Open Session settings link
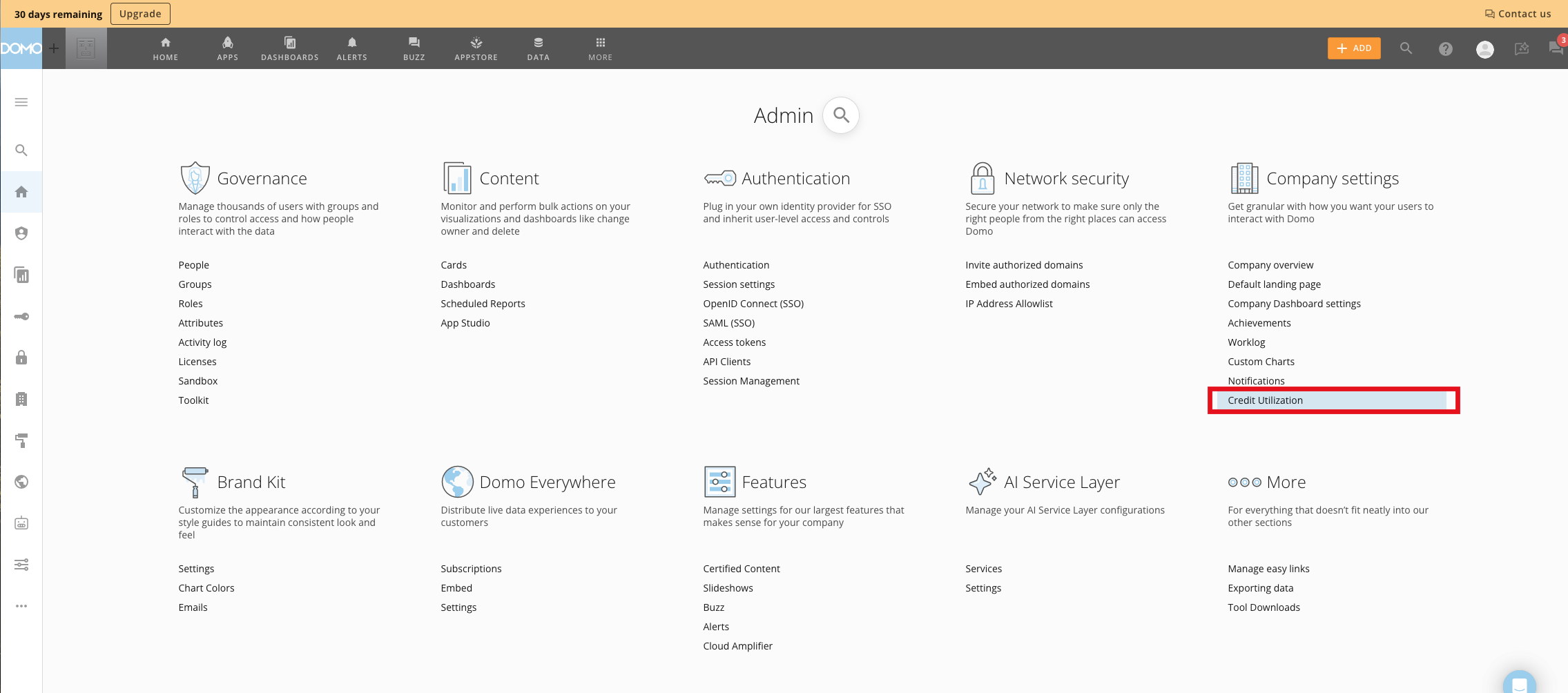The height and width of the screenshot is (693, 1568). tap(739, 284)
